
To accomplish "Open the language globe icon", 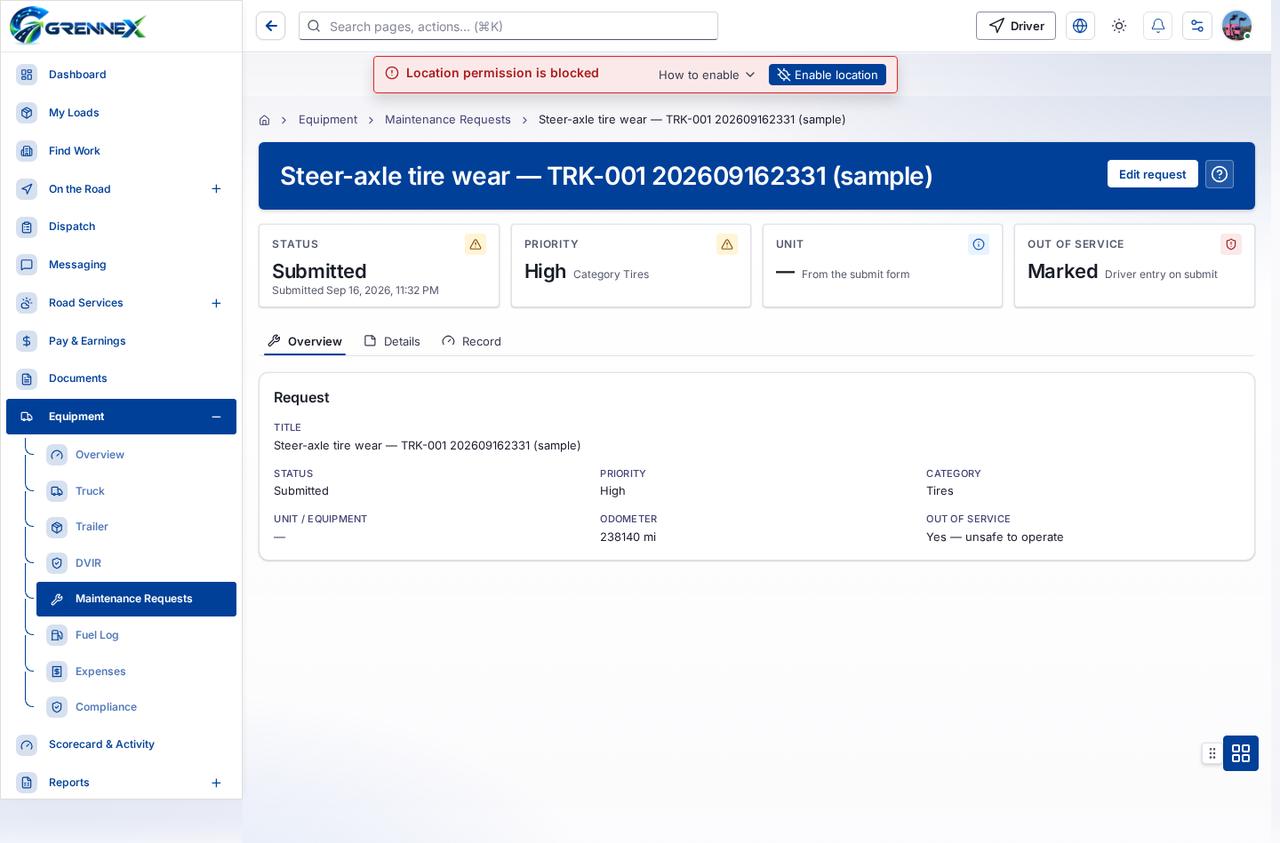I will pyautogui.click(x=1080, y=26).
